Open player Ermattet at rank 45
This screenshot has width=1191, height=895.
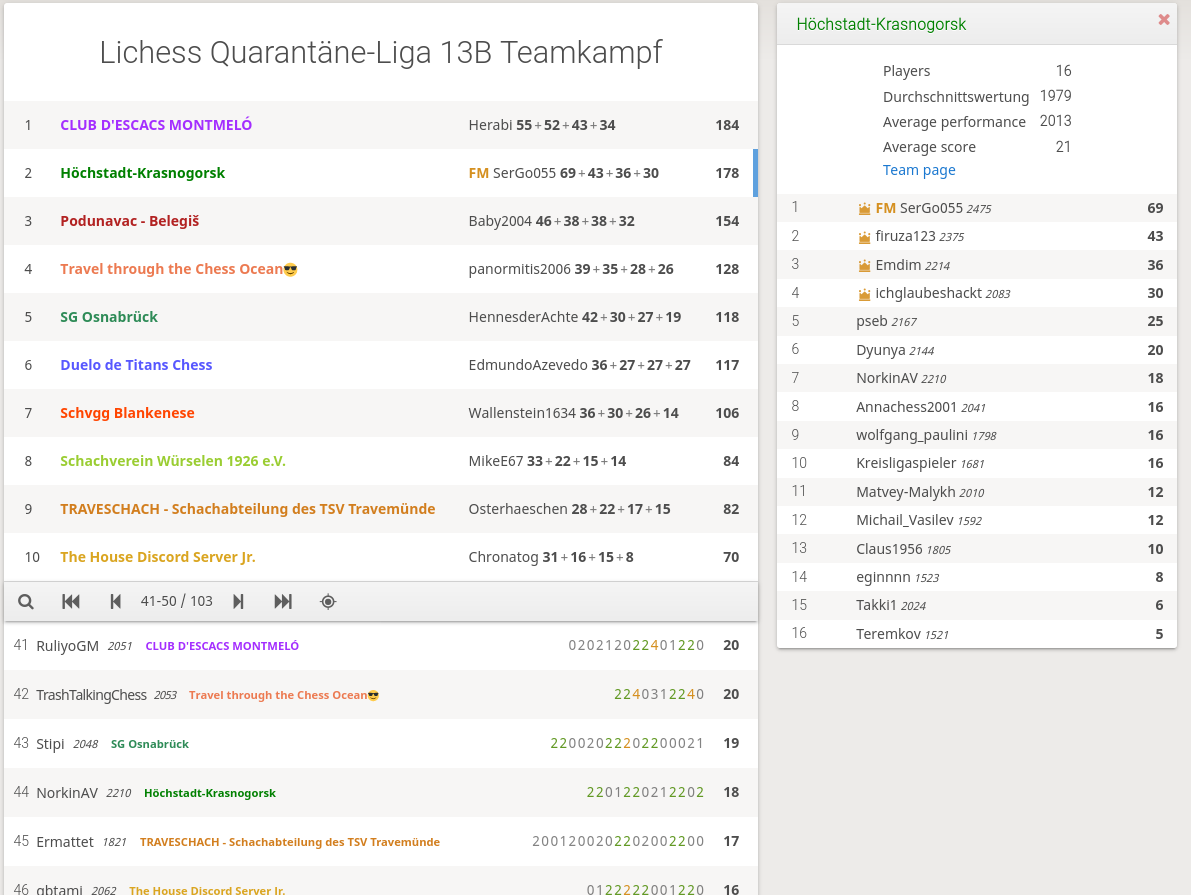point(65,842)
